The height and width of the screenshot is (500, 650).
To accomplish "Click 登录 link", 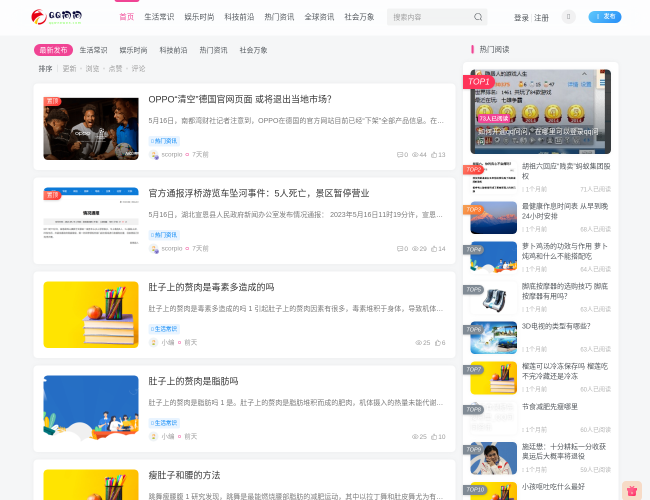I will [521, 18].
